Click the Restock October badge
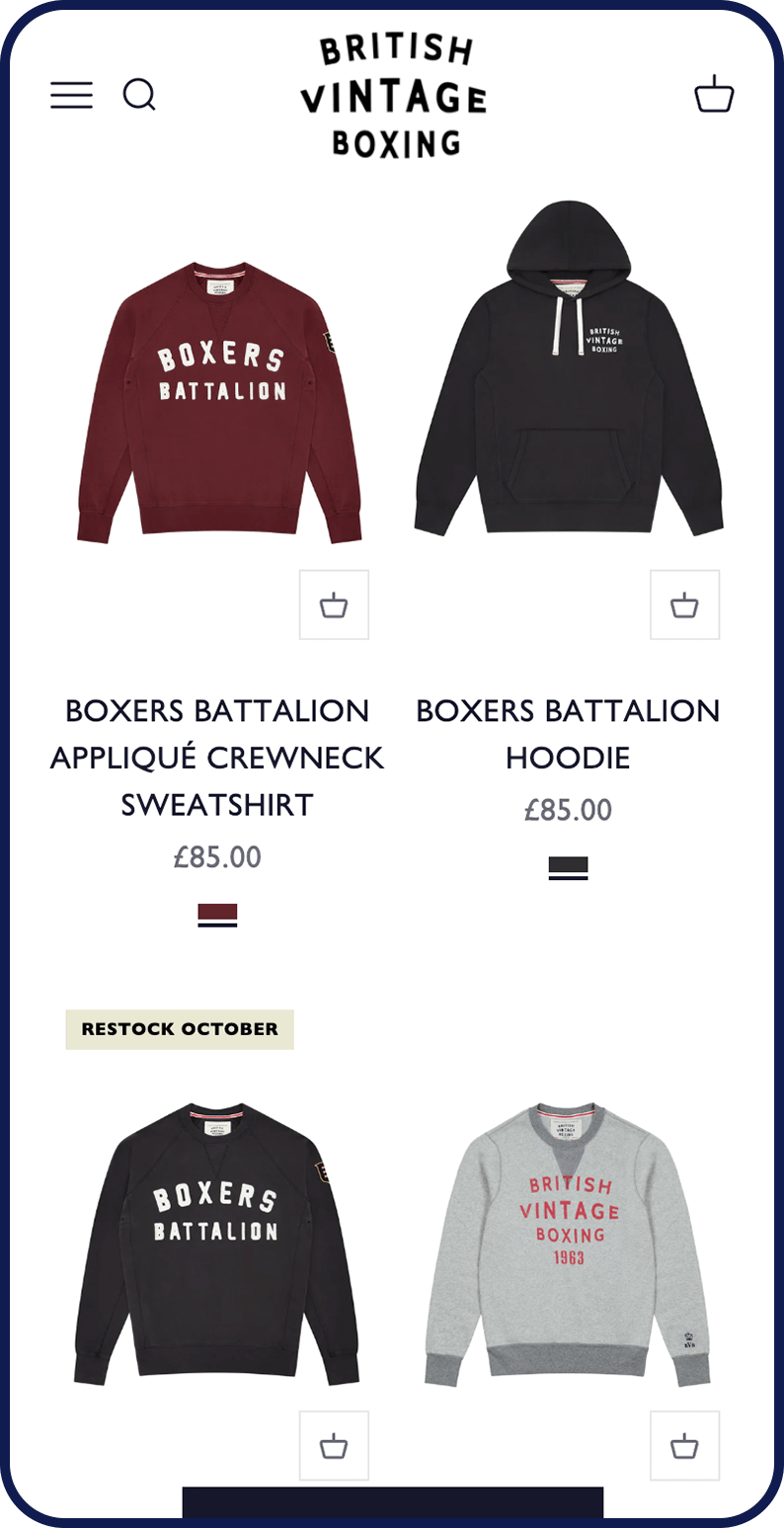The height and width of the screenshot is (1528, 784). pyautogui.click(x=180, y=1029)
